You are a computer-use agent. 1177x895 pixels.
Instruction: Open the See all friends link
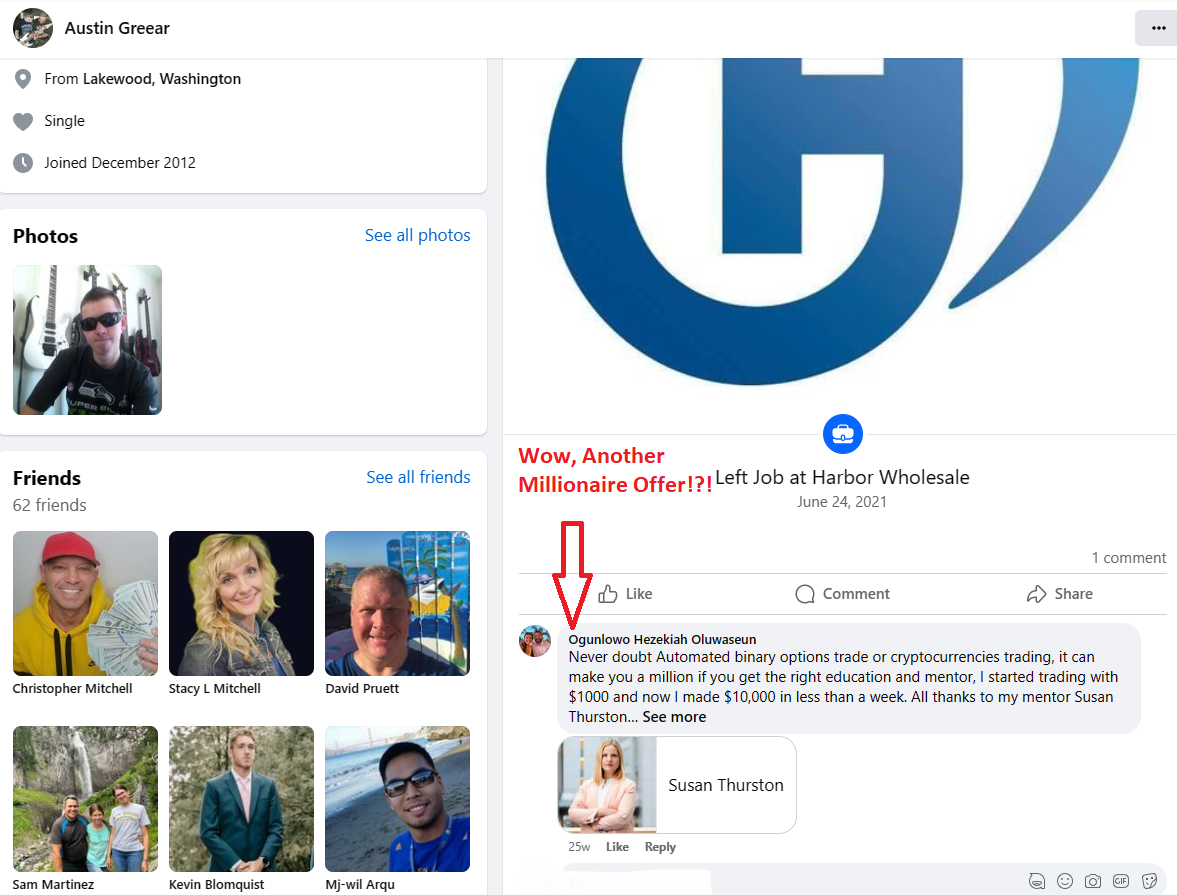[x=418, y=477]
